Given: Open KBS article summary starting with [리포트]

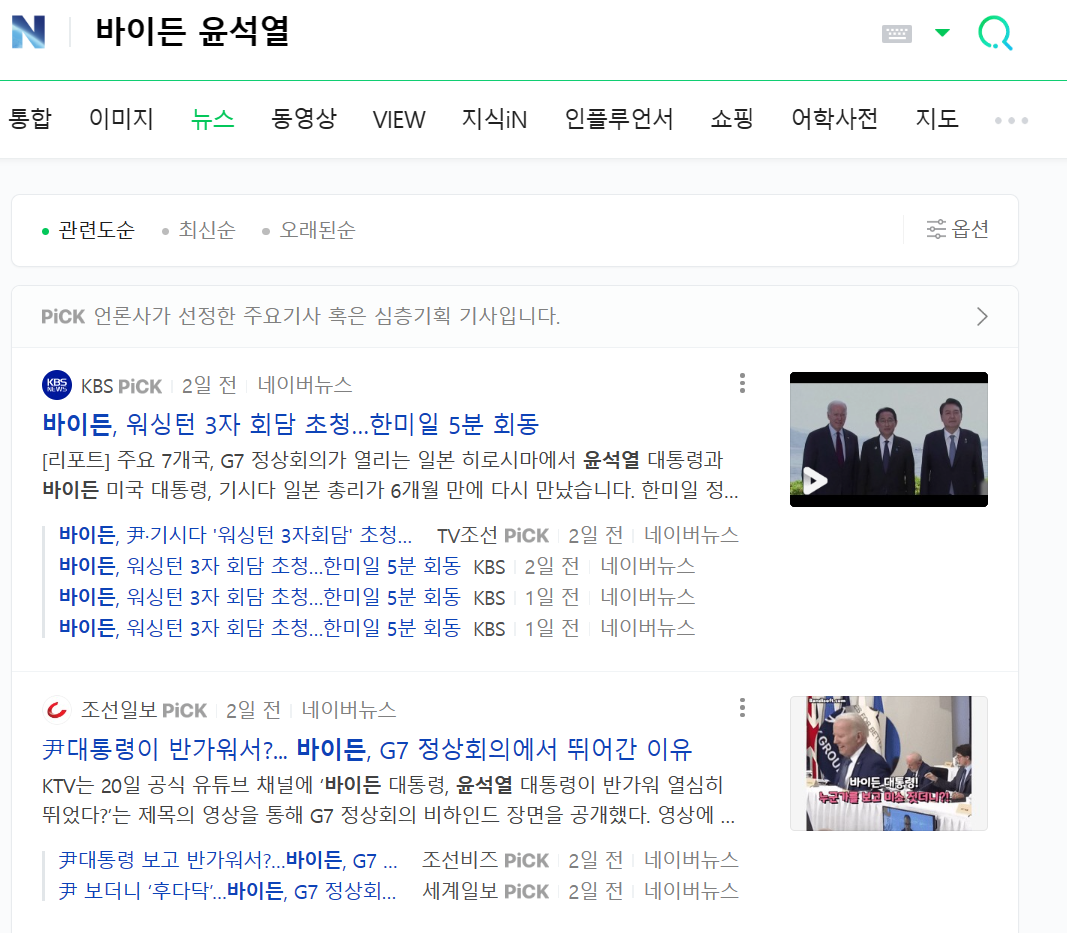Looking at the screenshot, I should click(390, 474).
